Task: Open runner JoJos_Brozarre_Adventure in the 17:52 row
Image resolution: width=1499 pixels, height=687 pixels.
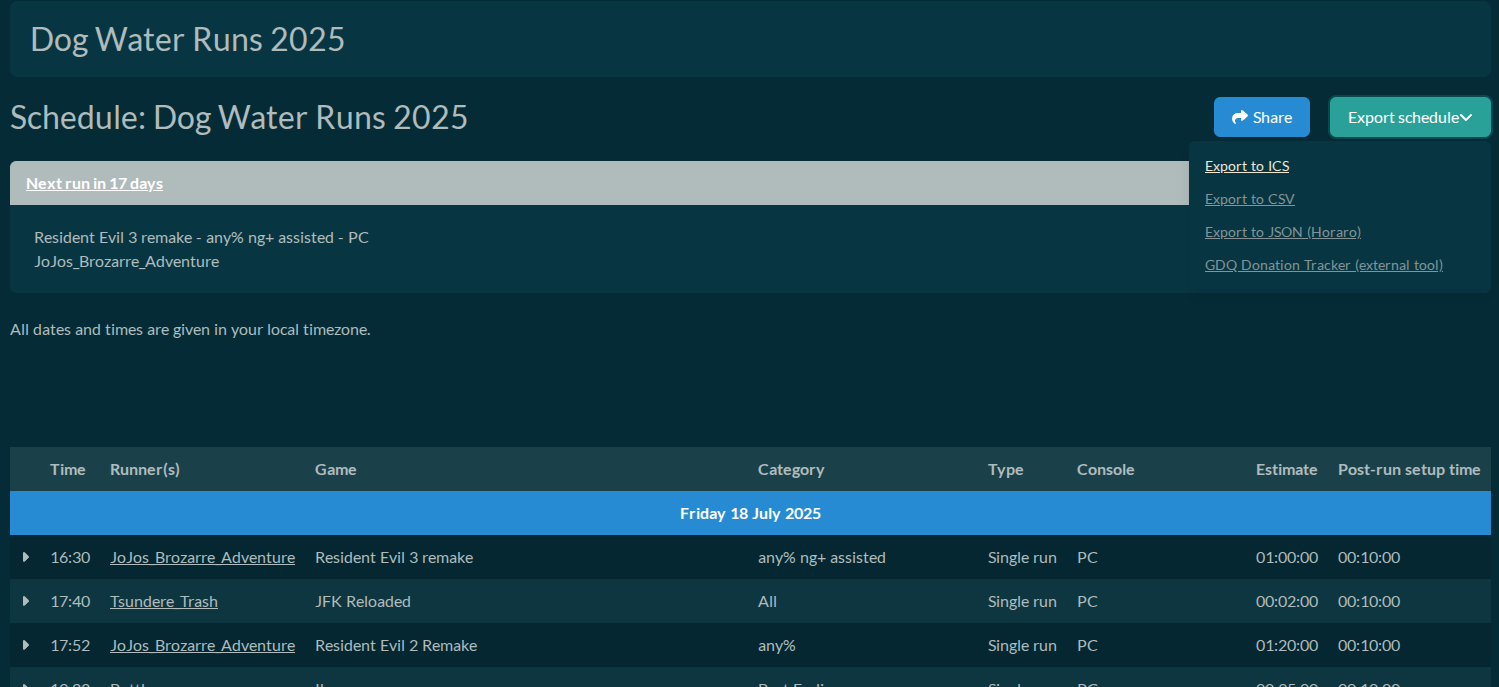Action: tap(202, 645)
